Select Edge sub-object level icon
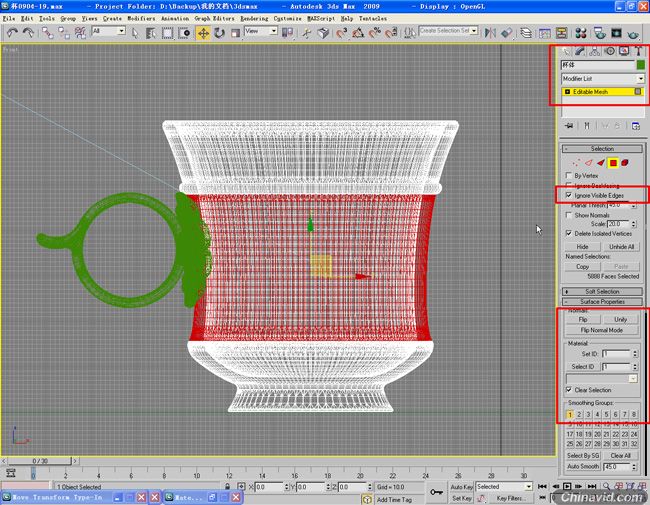Viewport: 650px width, 505px height. [x=588, y=163]
